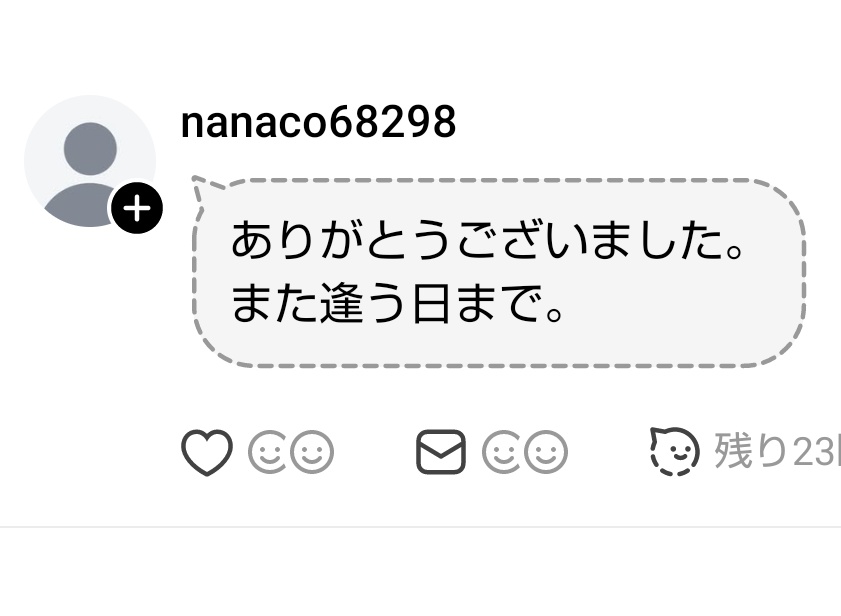
Task: Click the kanji 逢 in the message
Action: 342,304
